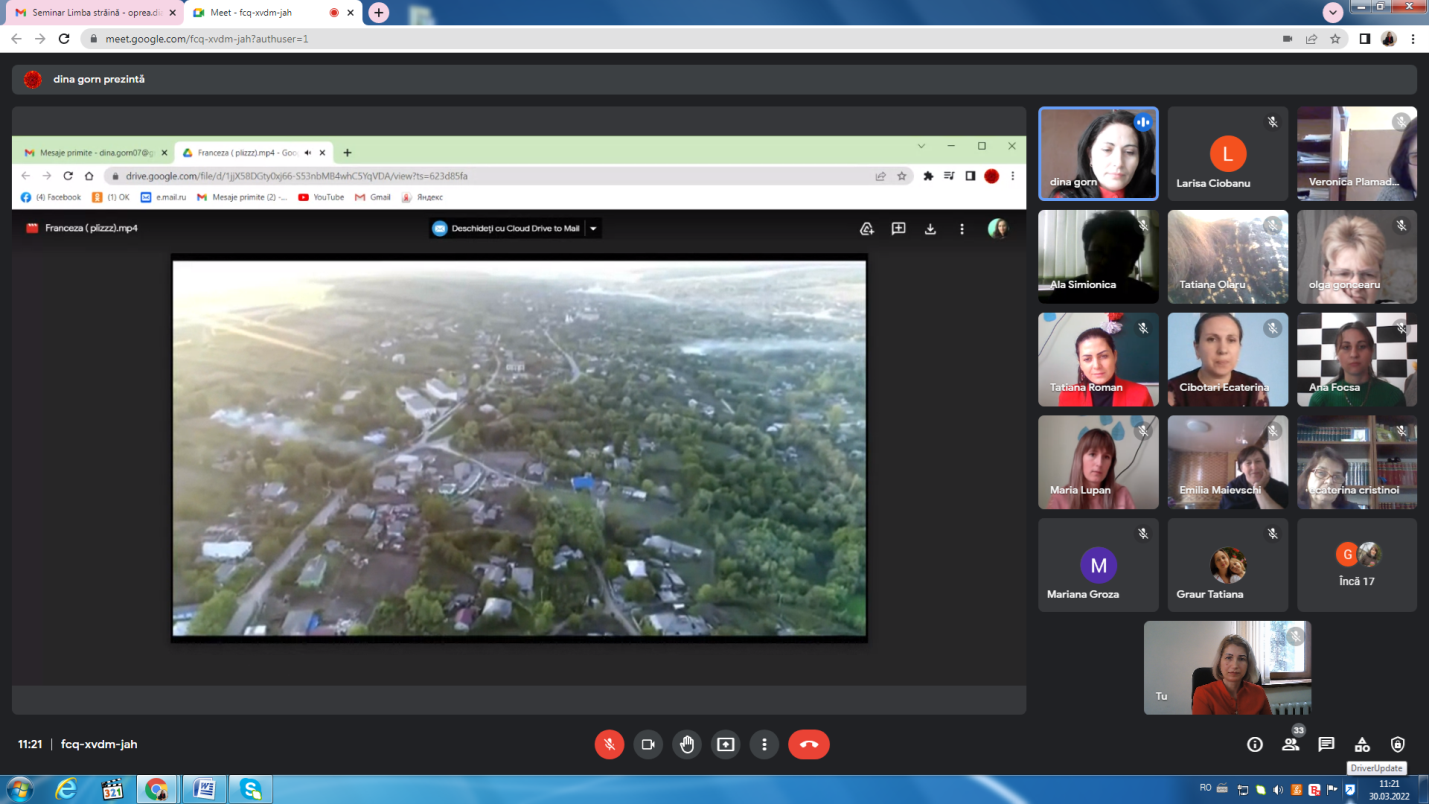This screenshot has height=804, width=1429.
Task: Toggle the camera on or off
Action: pos(648,744)
